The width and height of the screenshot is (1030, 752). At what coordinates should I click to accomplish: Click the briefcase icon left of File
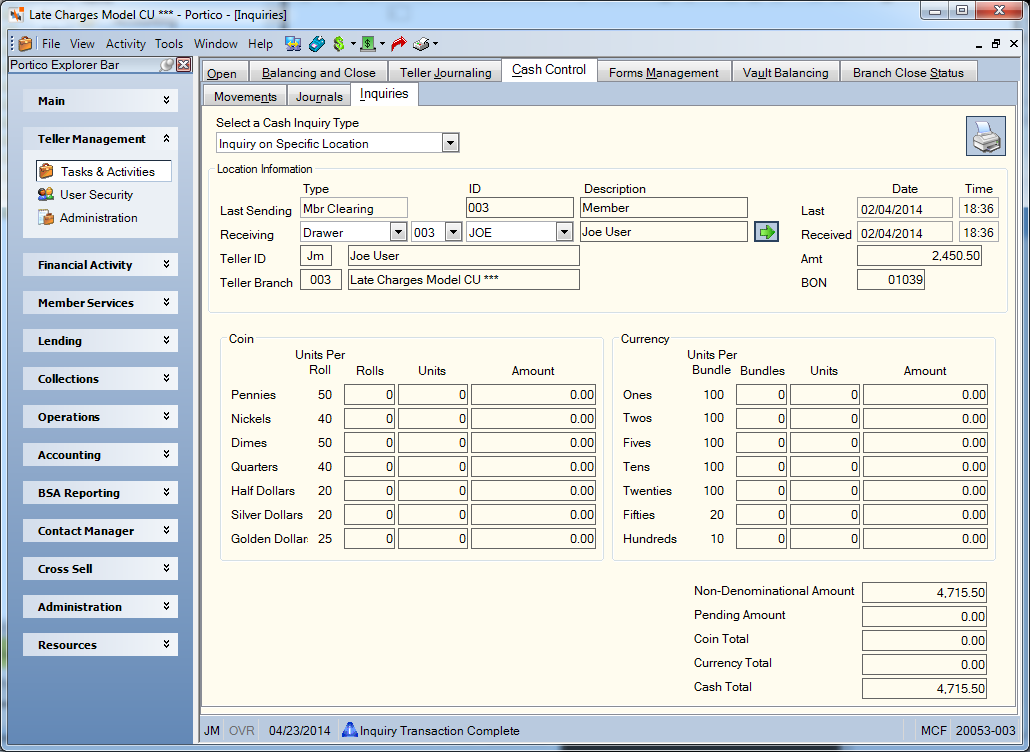click(26, 44)
